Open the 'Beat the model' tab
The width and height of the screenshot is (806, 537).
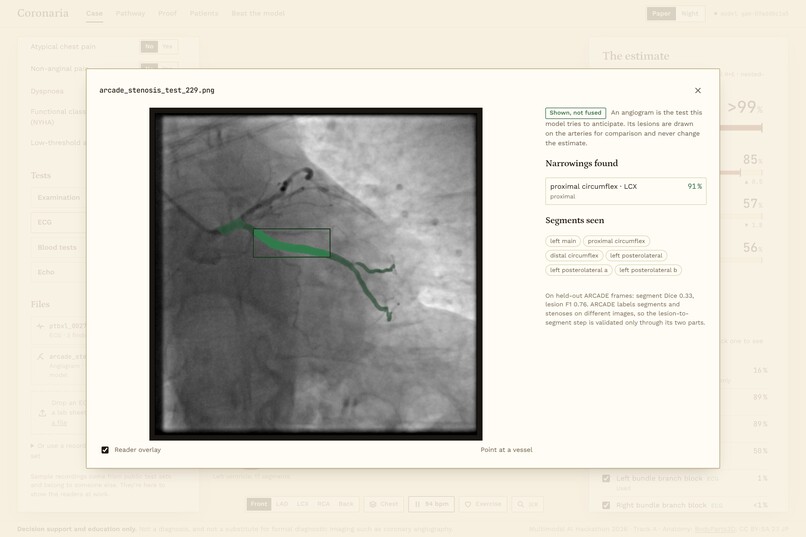coord(258,13)
